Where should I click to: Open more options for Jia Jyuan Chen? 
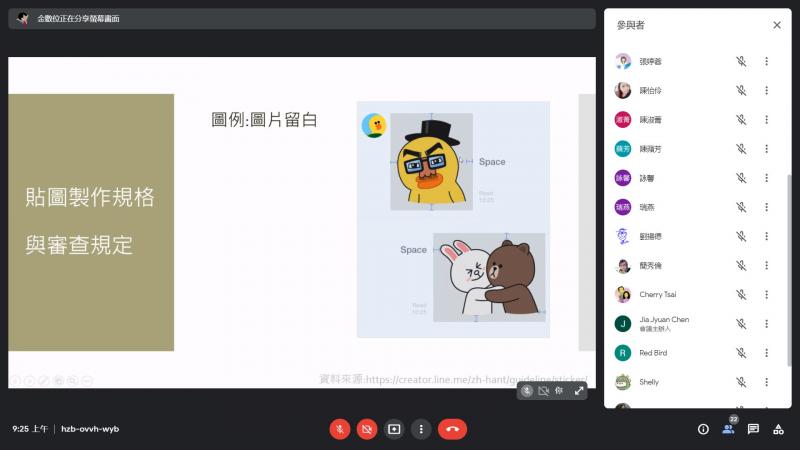(766, 323)
